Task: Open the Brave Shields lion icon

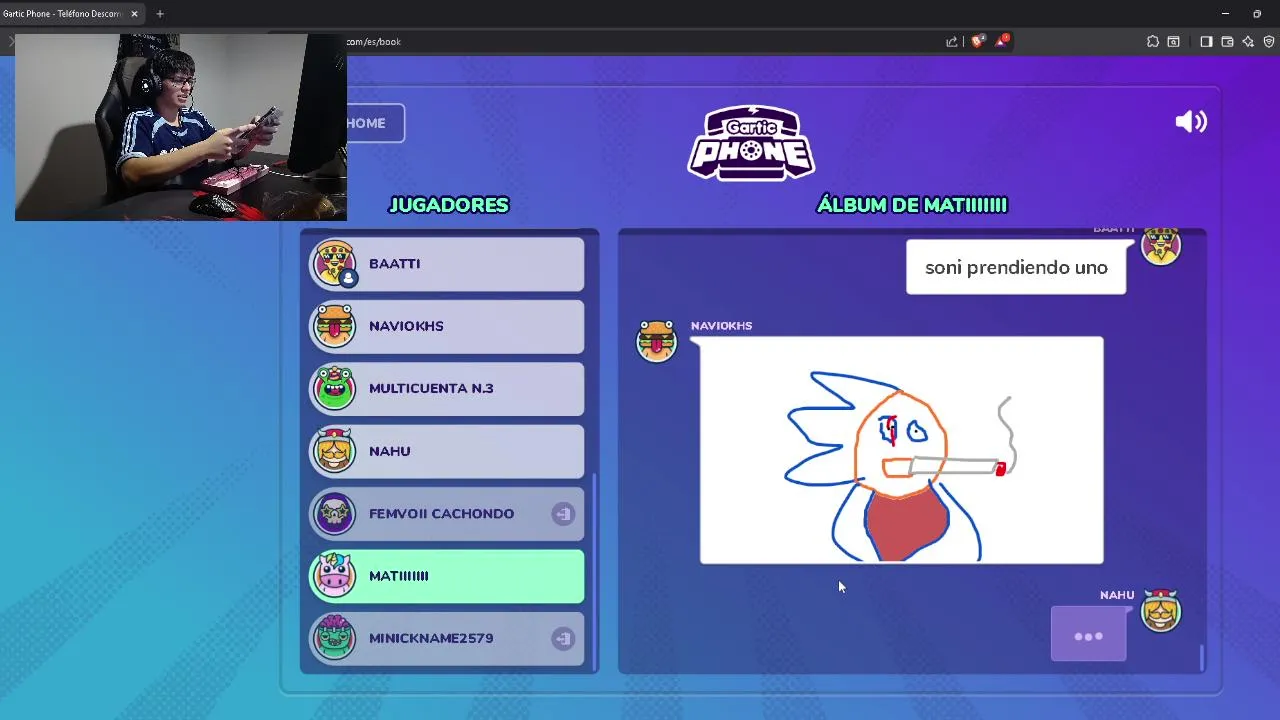Action: coord(978,41)
